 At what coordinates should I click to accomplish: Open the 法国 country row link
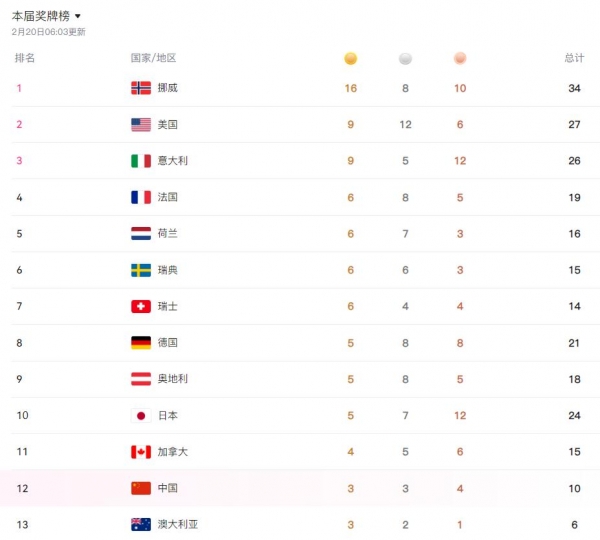[167, 197]
